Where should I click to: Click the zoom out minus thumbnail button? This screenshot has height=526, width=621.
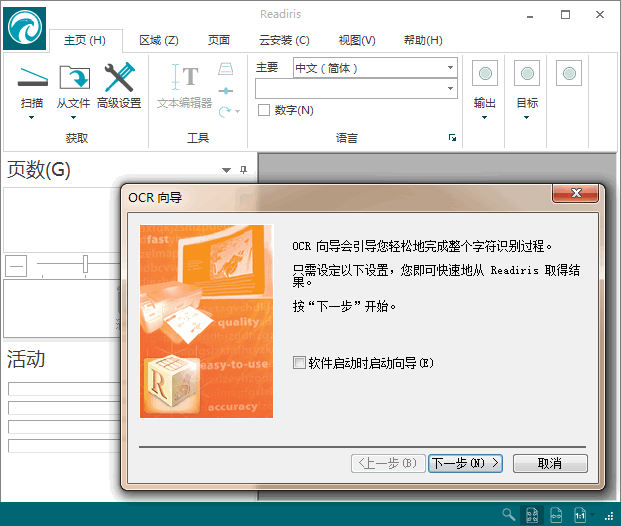click(x=16, y=266)
